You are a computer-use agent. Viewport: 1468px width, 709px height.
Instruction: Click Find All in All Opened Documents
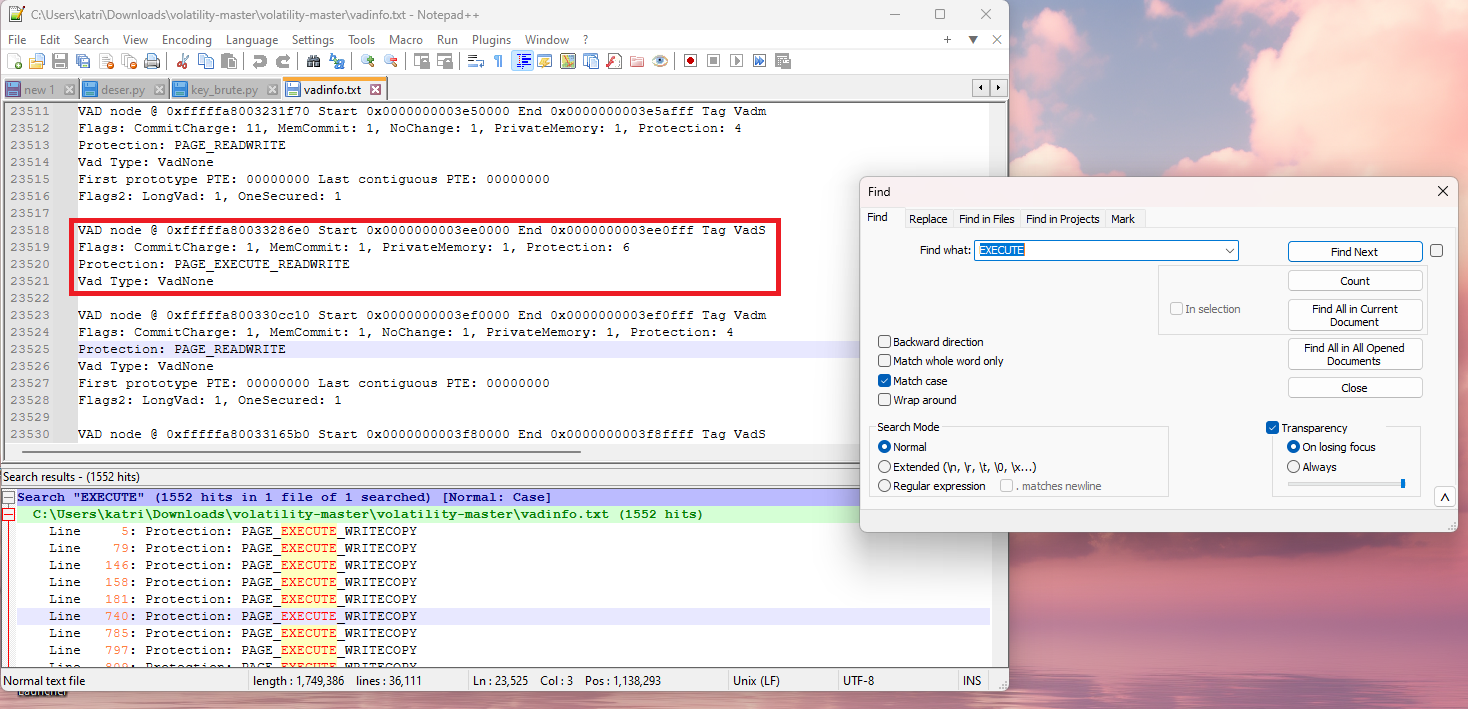tap(1354, 353)
